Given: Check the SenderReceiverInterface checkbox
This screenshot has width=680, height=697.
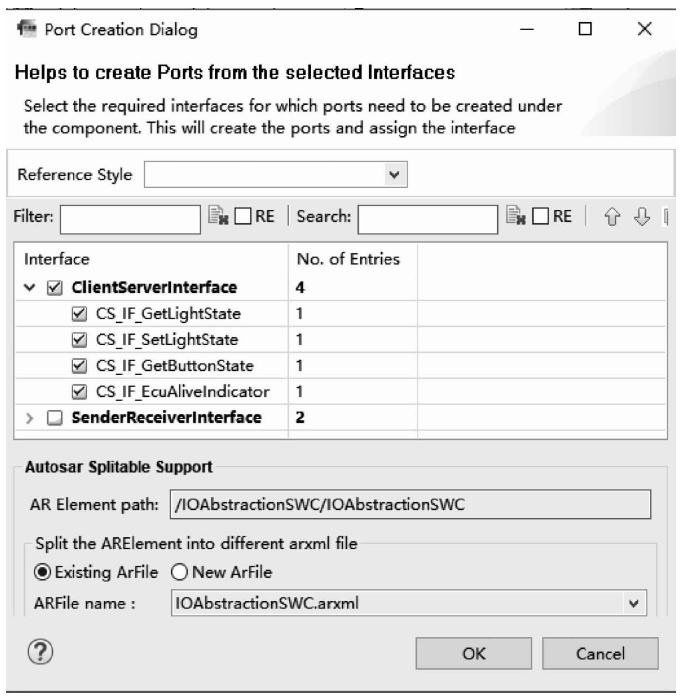Looking at the screenshot, I should tap(55, 418).
